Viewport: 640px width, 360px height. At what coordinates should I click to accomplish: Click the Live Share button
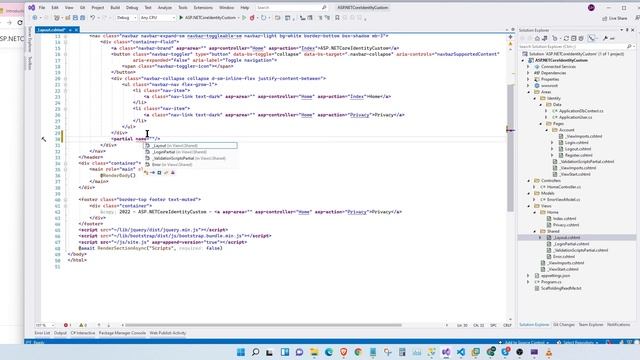click(615, 18)
